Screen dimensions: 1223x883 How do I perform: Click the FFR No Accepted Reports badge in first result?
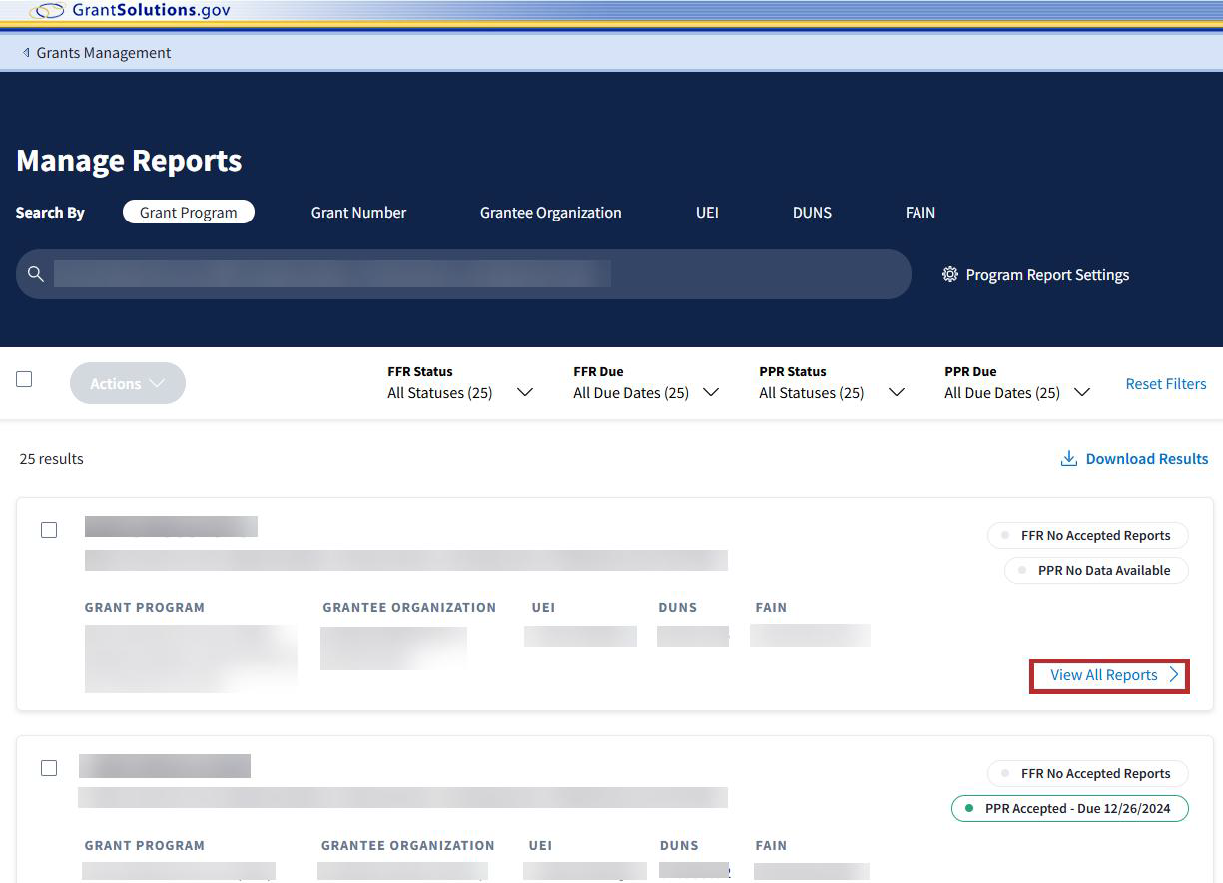coord(1087,536)
